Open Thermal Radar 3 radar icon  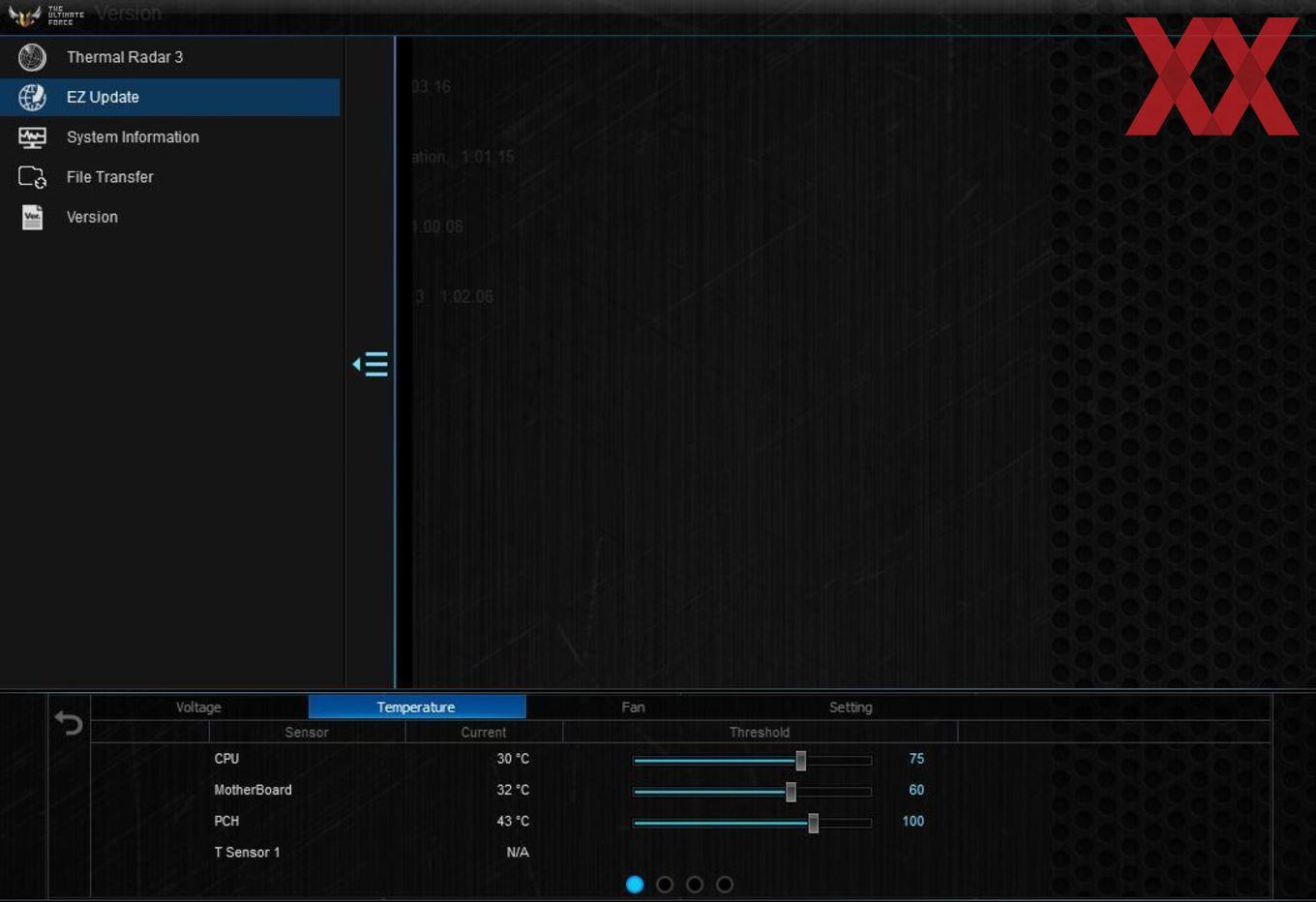click(x=32, y=57)
